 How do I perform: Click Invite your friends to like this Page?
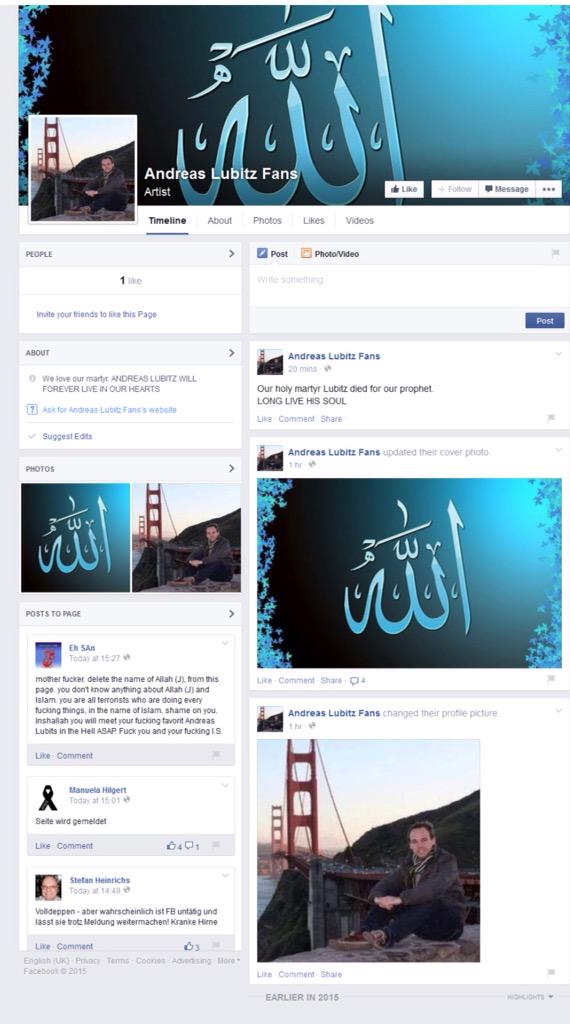coord(97,314)
